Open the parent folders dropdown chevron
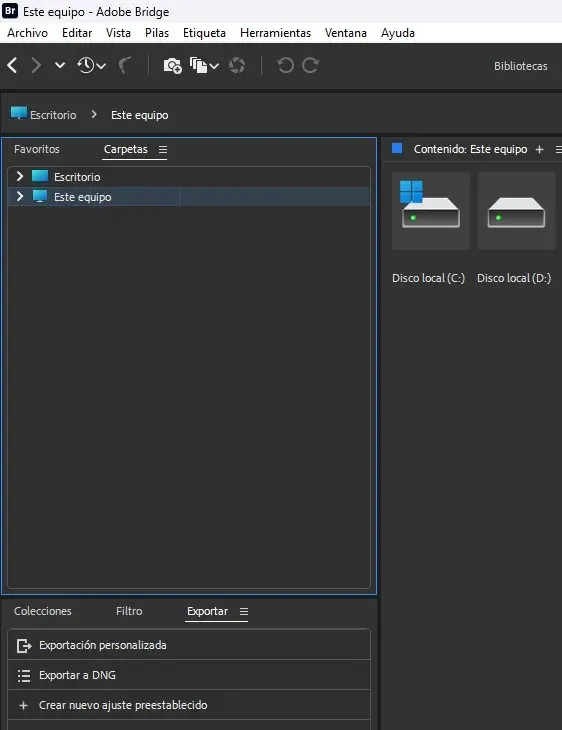This screenshot has height=730, width=562. [x=60, y=66]
